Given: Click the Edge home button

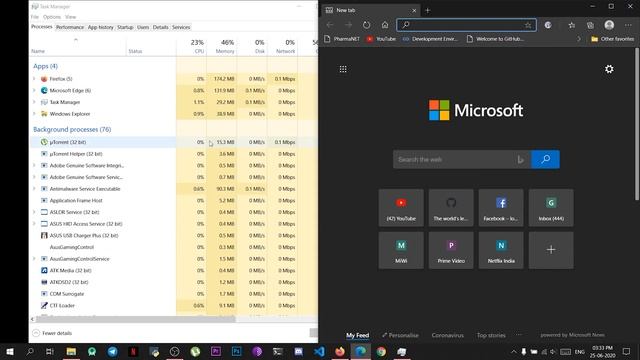Looking at the screenshot, I should (385, 25).
